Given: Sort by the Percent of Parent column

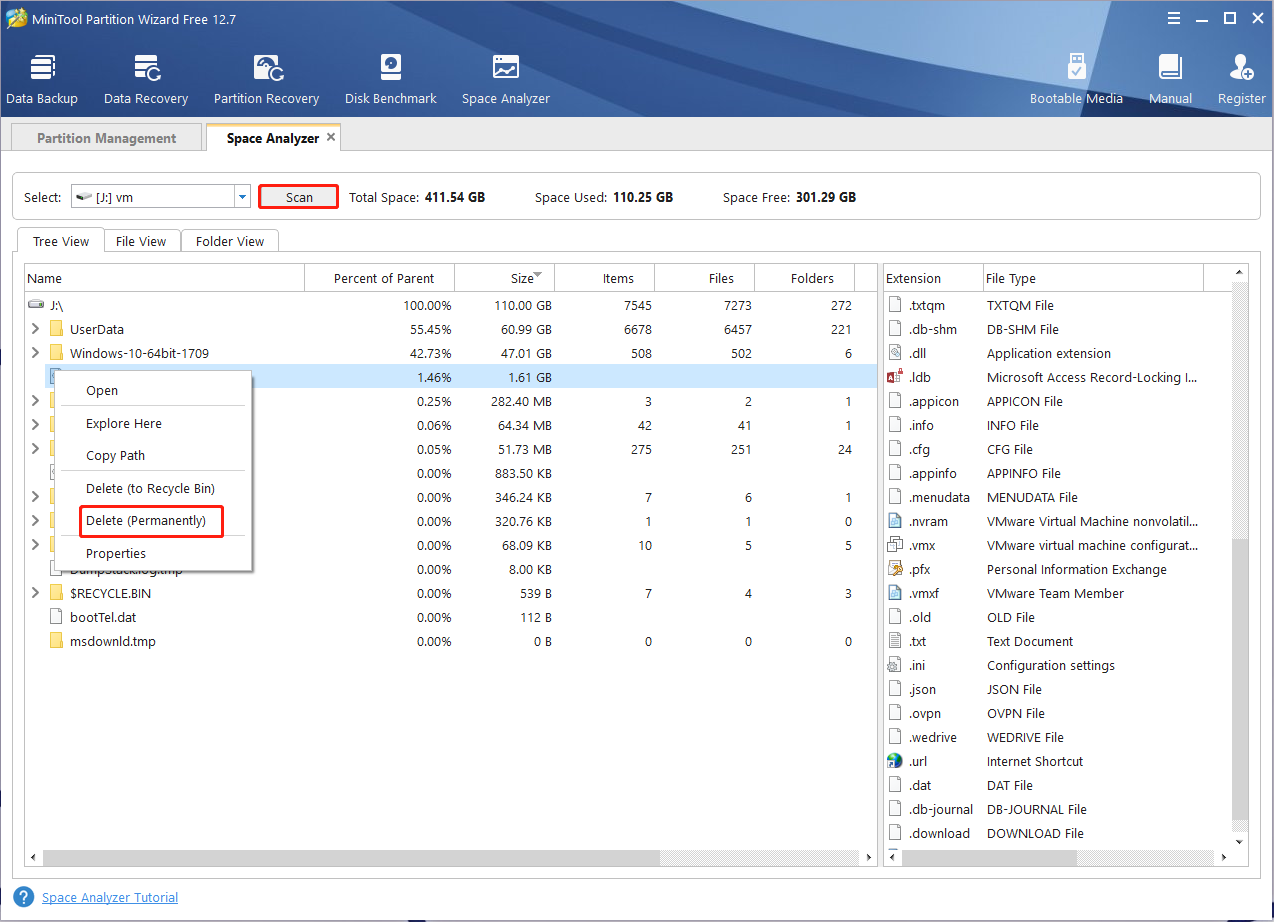Looking at the screenshot, I should pos(379,278).
